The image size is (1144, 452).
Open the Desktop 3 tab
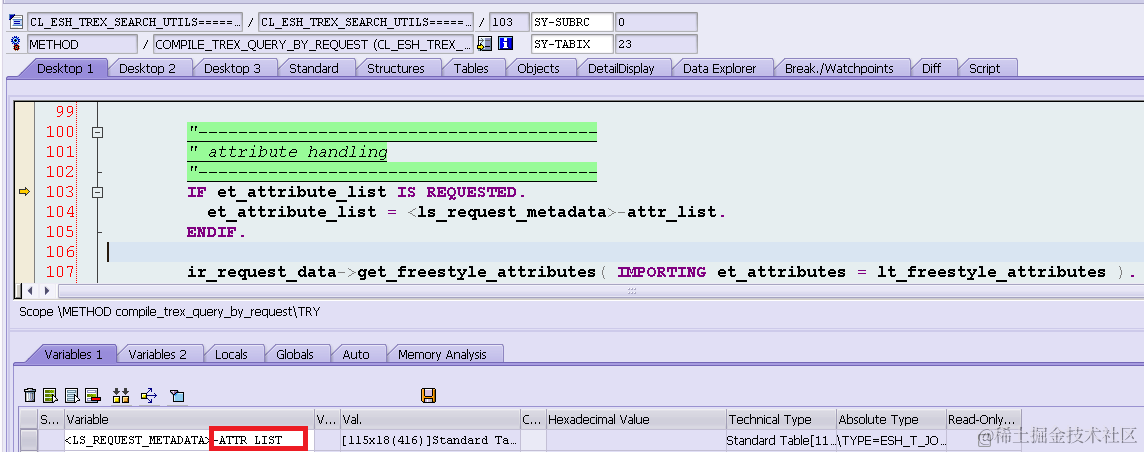click(x=232, y=69)
